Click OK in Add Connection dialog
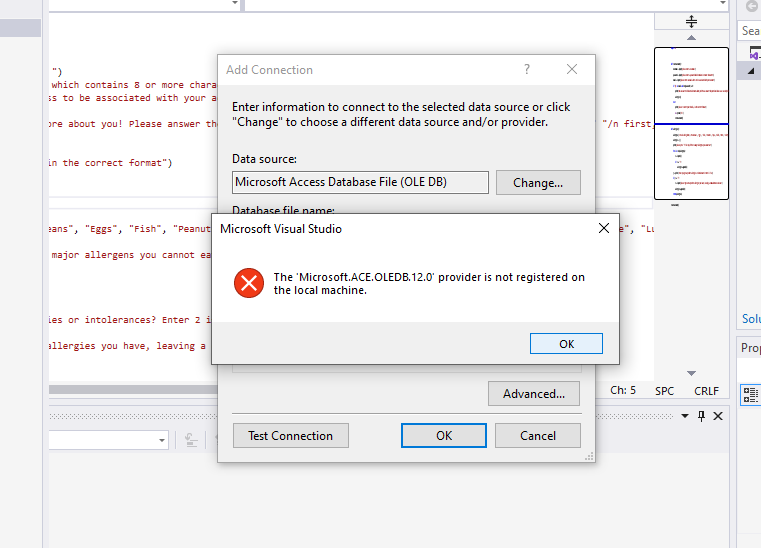761x548 pixels. (444, 435)
